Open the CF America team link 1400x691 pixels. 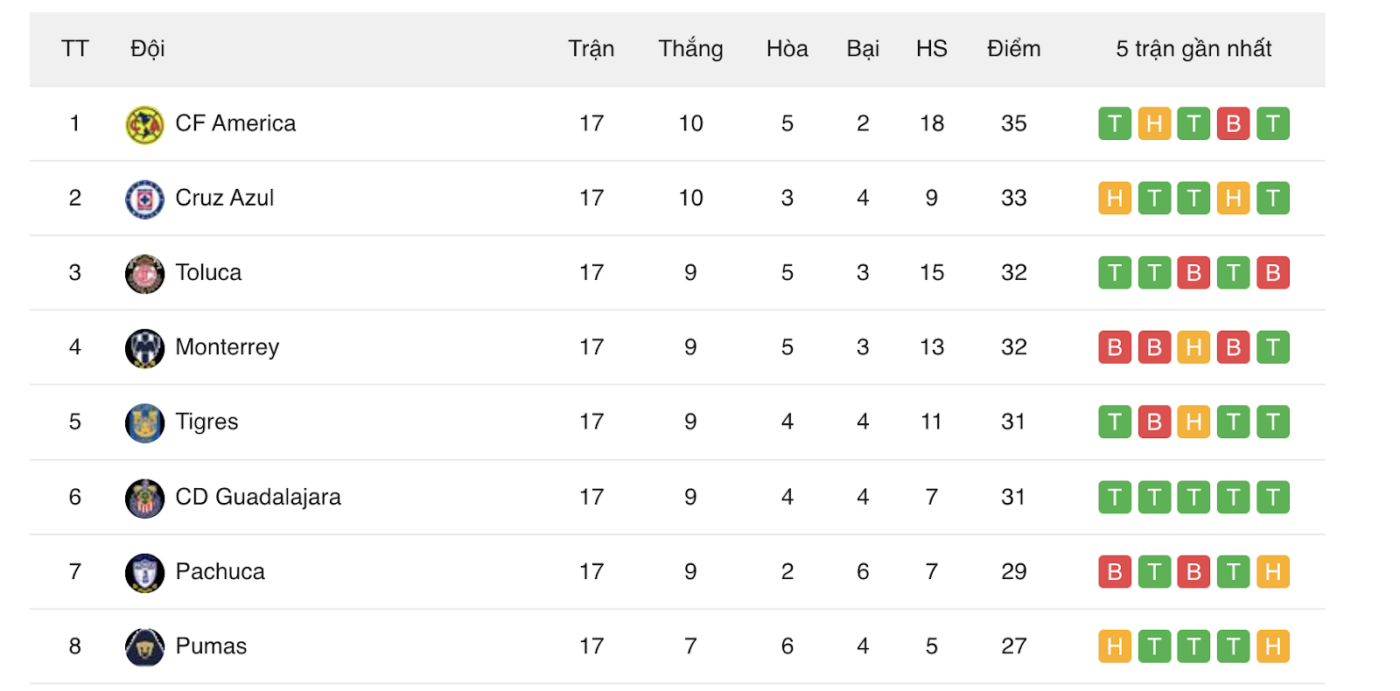tap(236, 124)
